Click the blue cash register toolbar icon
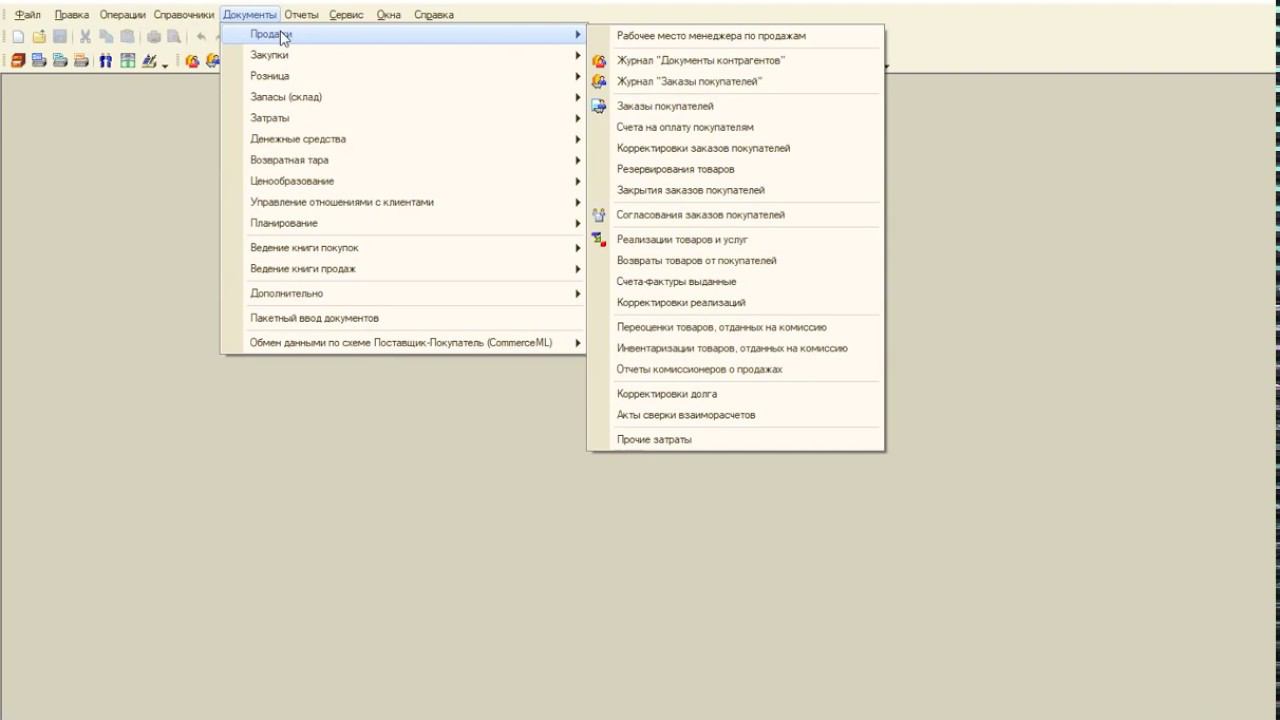1280x720 pixels. point(39,61)
